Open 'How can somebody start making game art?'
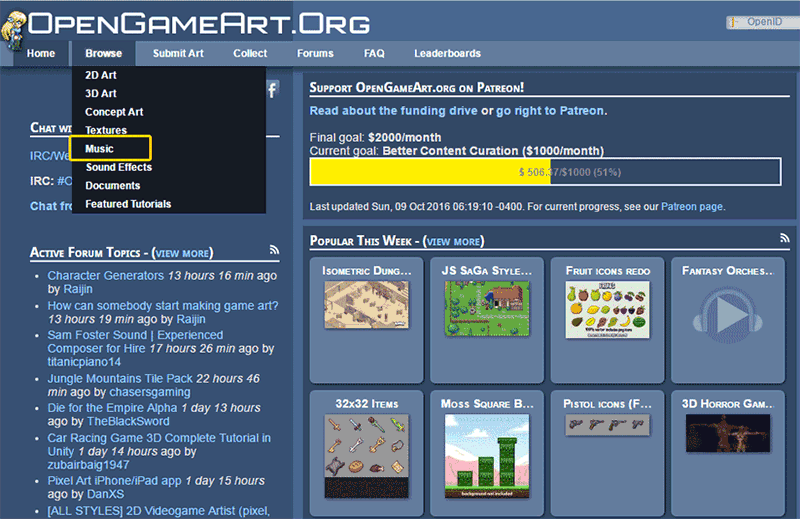This screenshot has height=519, width=800. click(163, 306)
